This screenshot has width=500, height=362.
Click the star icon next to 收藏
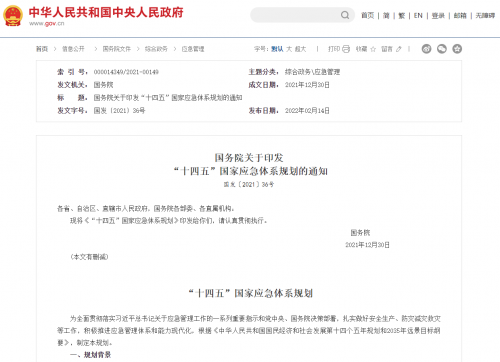373,49
